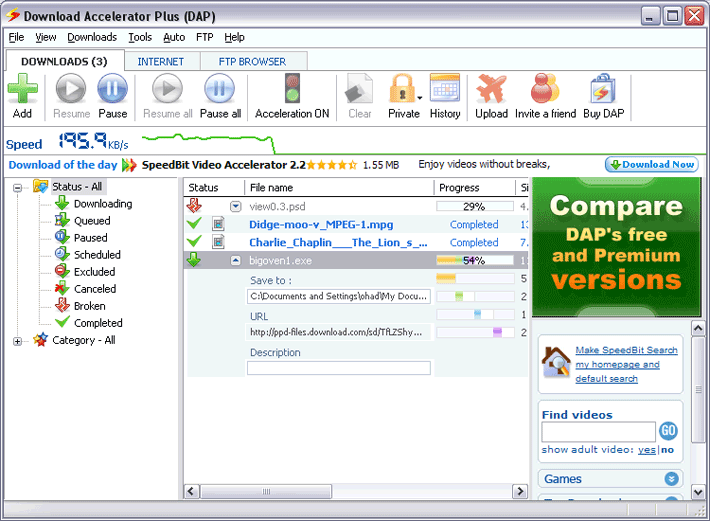This screenshot has width=710, height=521.
Task: Select the Paused status filter
Action: coord(91,238)
